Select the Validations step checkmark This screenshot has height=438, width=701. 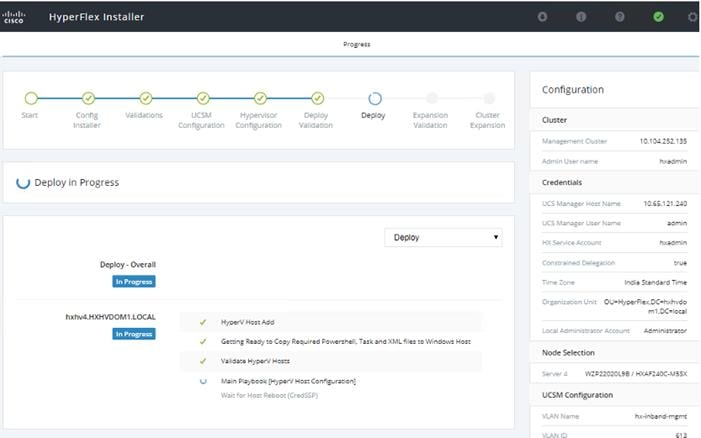145,98
